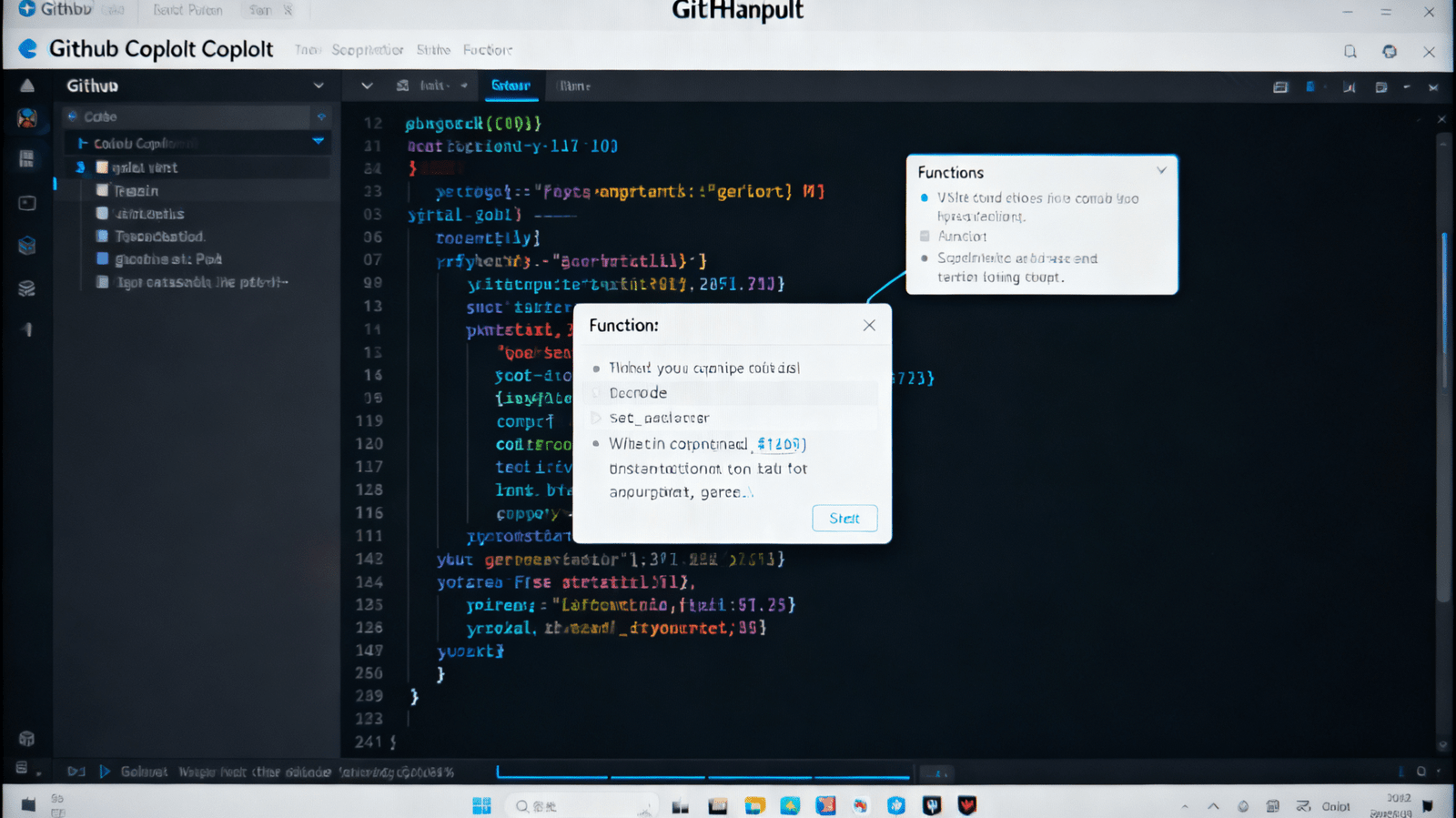Screen dimensions: 1456x818
Task: Open the cube icon in activity bar
Action: (27, 245)
